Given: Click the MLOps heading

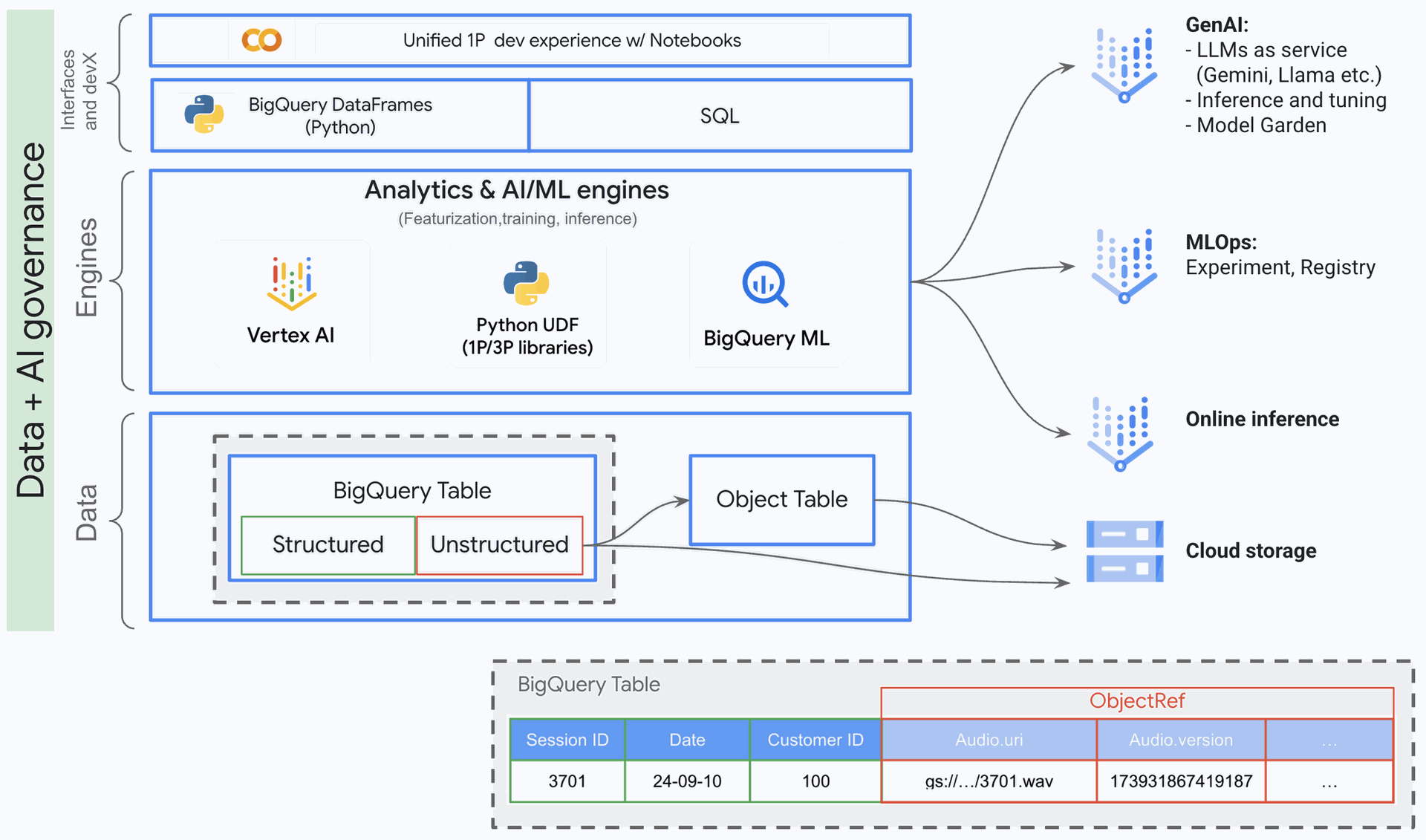Looking at the screenshot, I should click(1221, 242).
